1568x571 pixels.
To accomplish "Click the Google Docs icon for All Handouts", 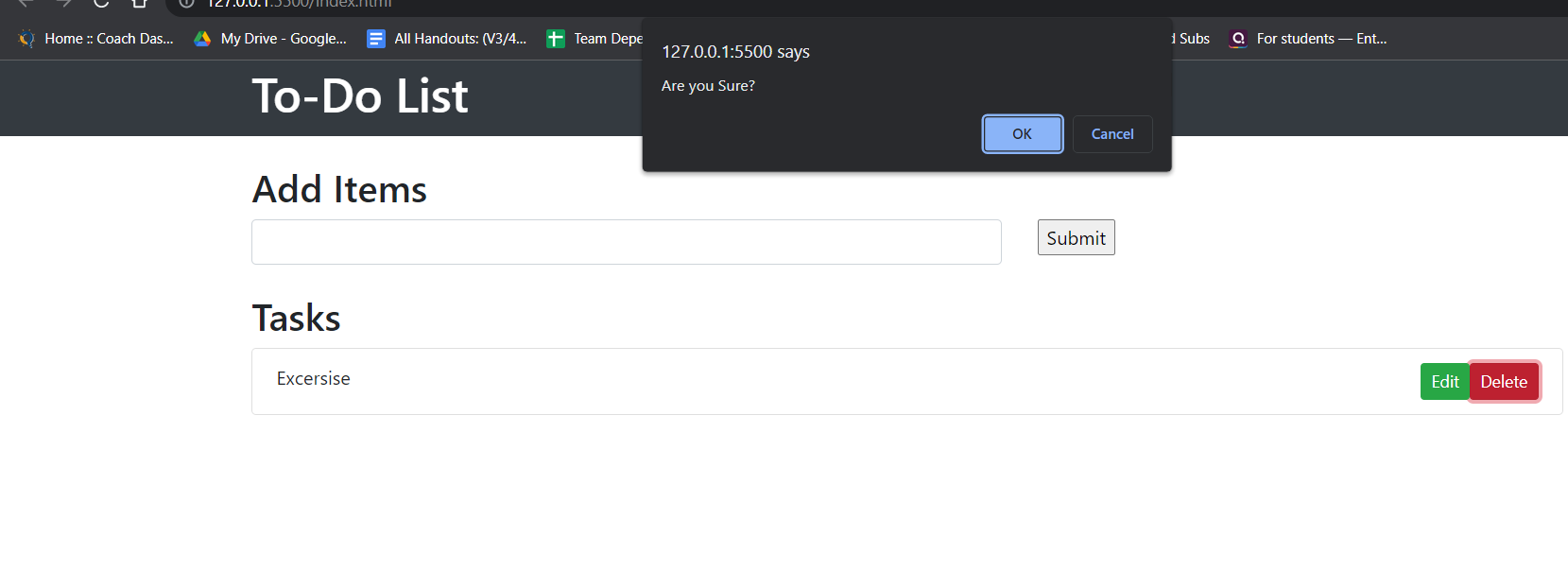I will (376, 39).
